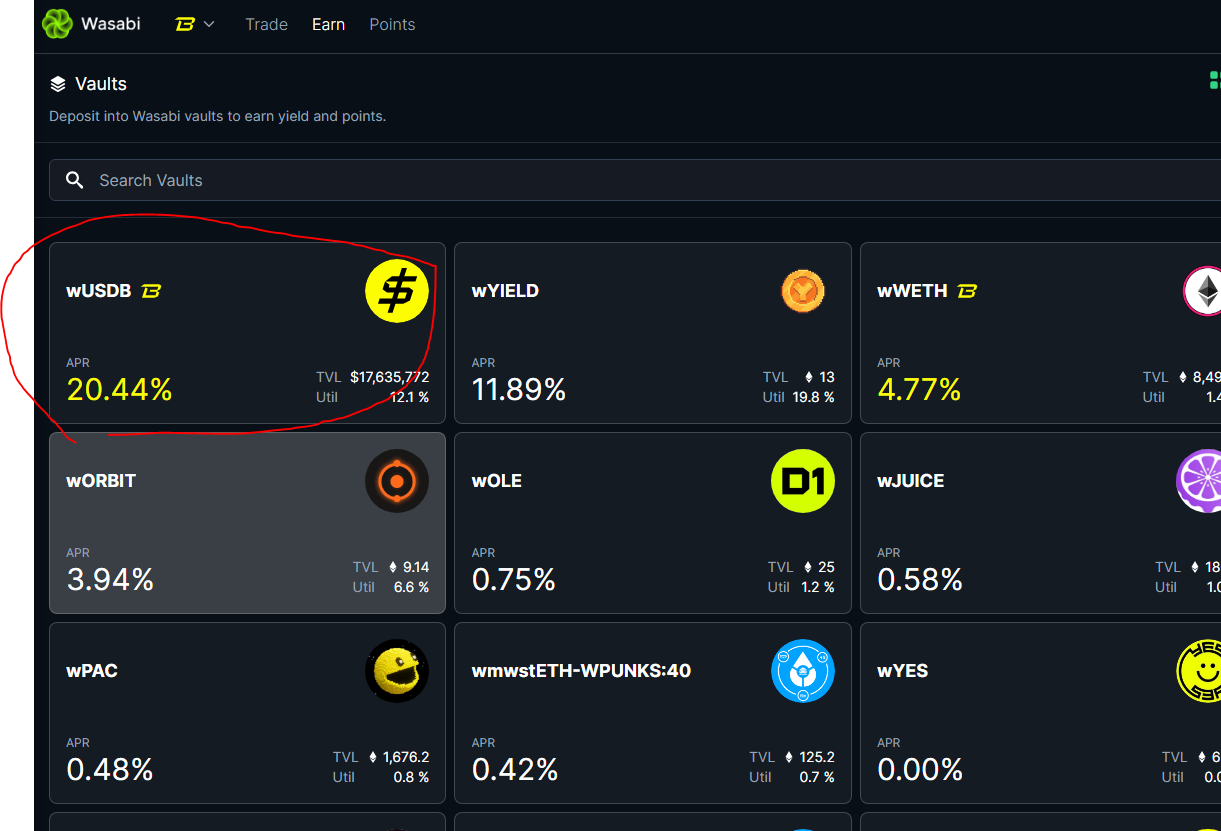
Task: Open the wWETH vault name
Action: [x=912, y=291]
